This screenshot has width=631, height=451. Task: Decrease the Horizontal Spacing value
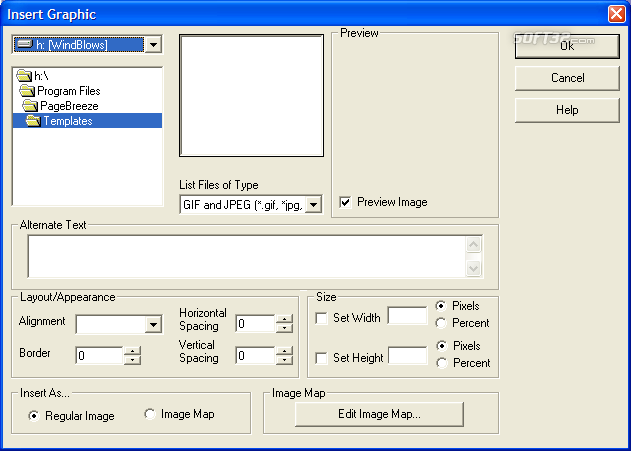pyautogui.click(x=285, y=328)
